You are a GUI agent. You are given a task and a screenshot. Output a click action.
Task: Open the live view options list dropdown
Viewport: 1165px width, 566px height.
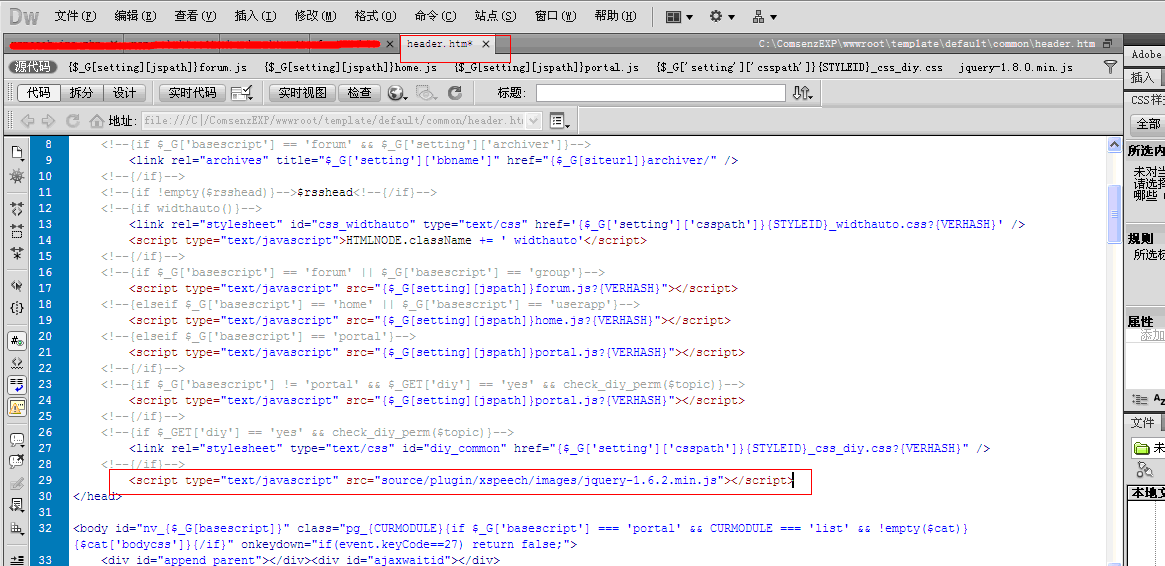pos(559,120)
